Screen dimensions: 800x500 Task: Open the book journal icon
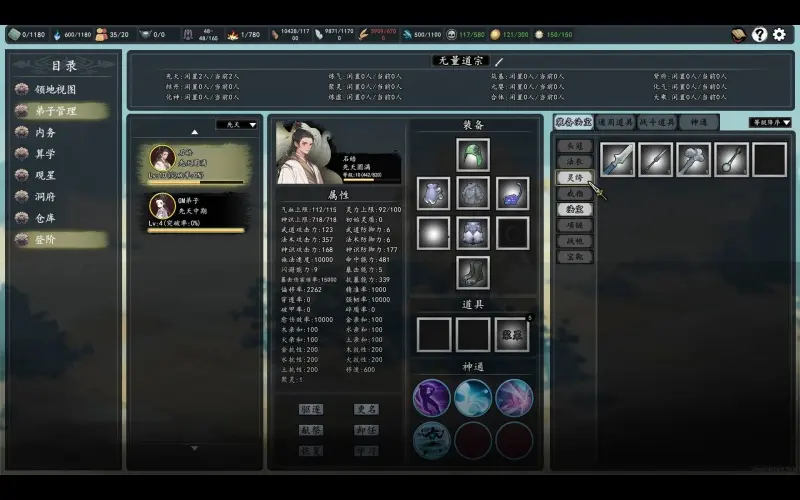(x=739, y=35)
